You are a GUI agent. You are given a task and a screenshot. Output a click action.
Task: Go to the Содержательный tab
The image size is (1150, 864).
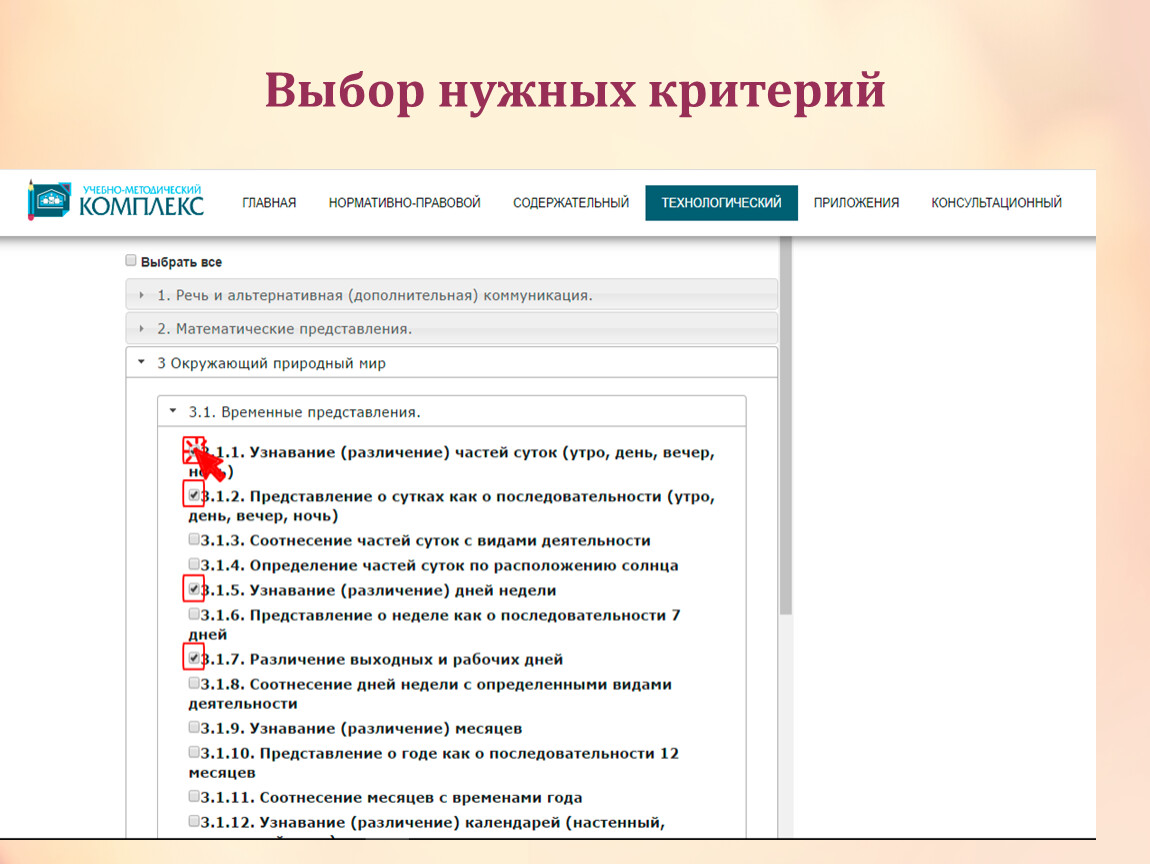571,203
